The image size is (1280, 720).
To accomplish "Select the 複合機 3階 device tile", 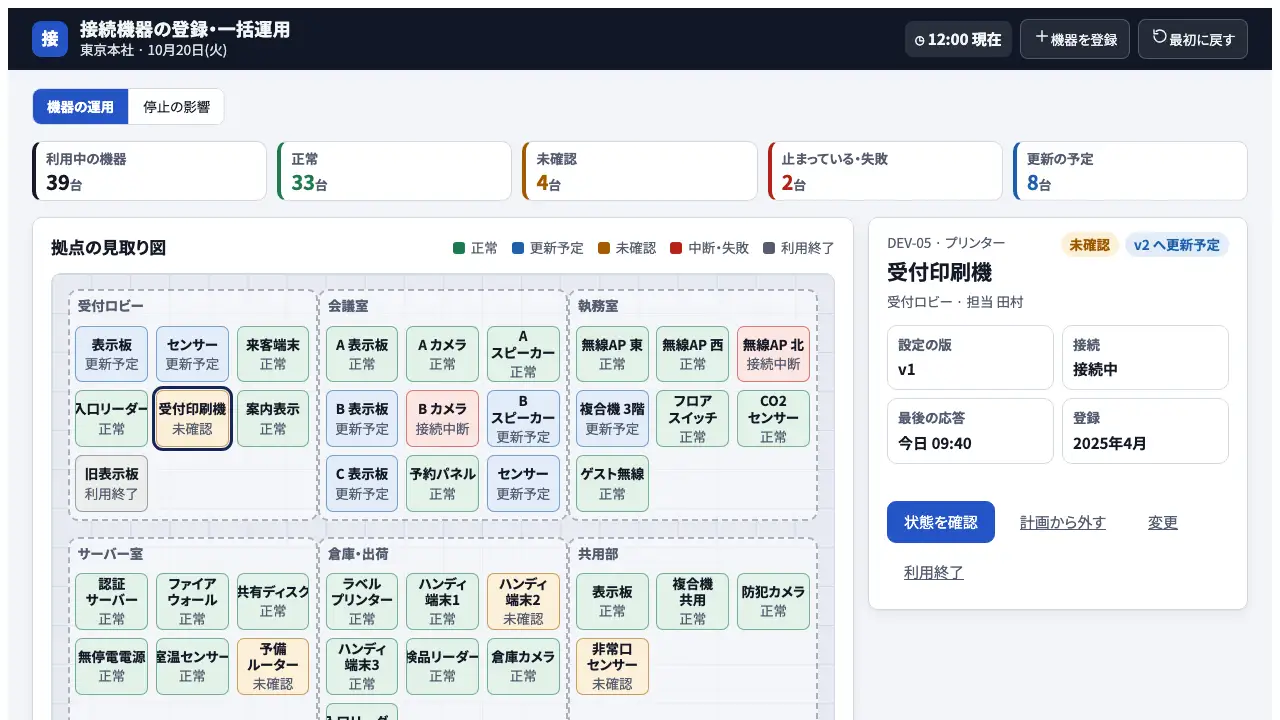I will point(612,419).
